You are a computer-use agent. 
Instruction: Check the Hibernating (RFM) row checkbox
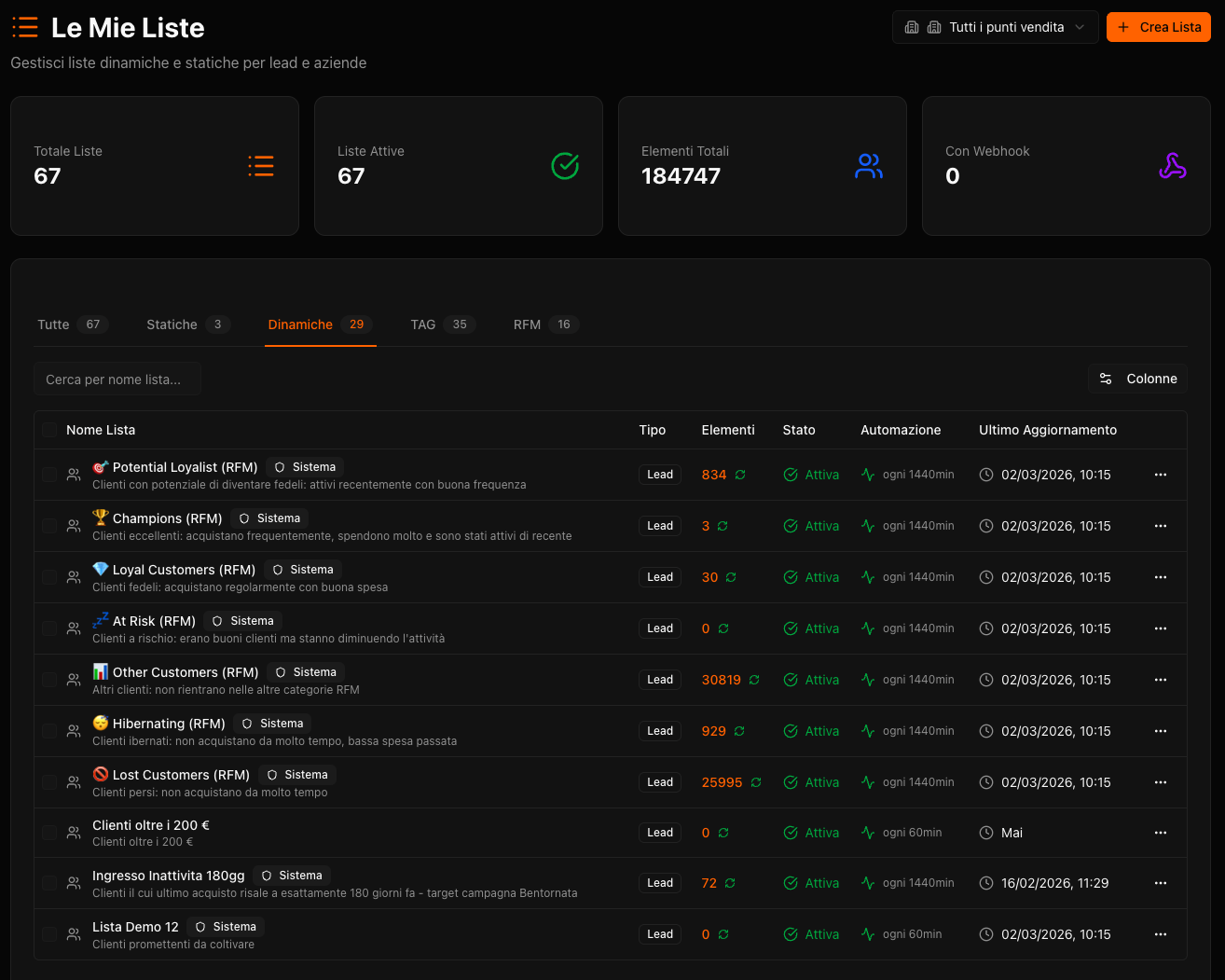[48, 730]
